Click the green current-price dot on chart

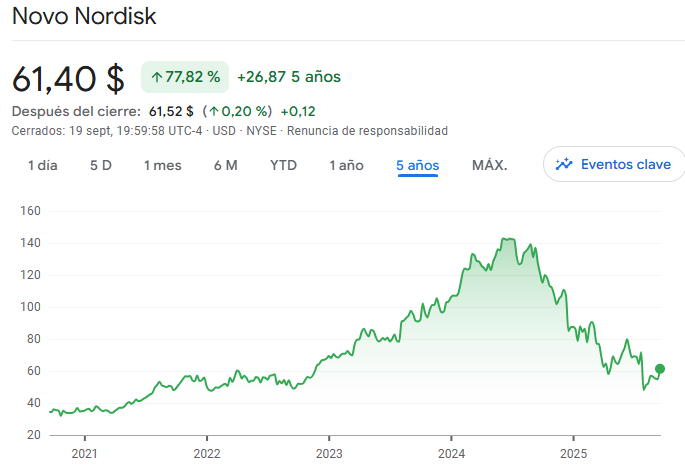coord(660,369)
